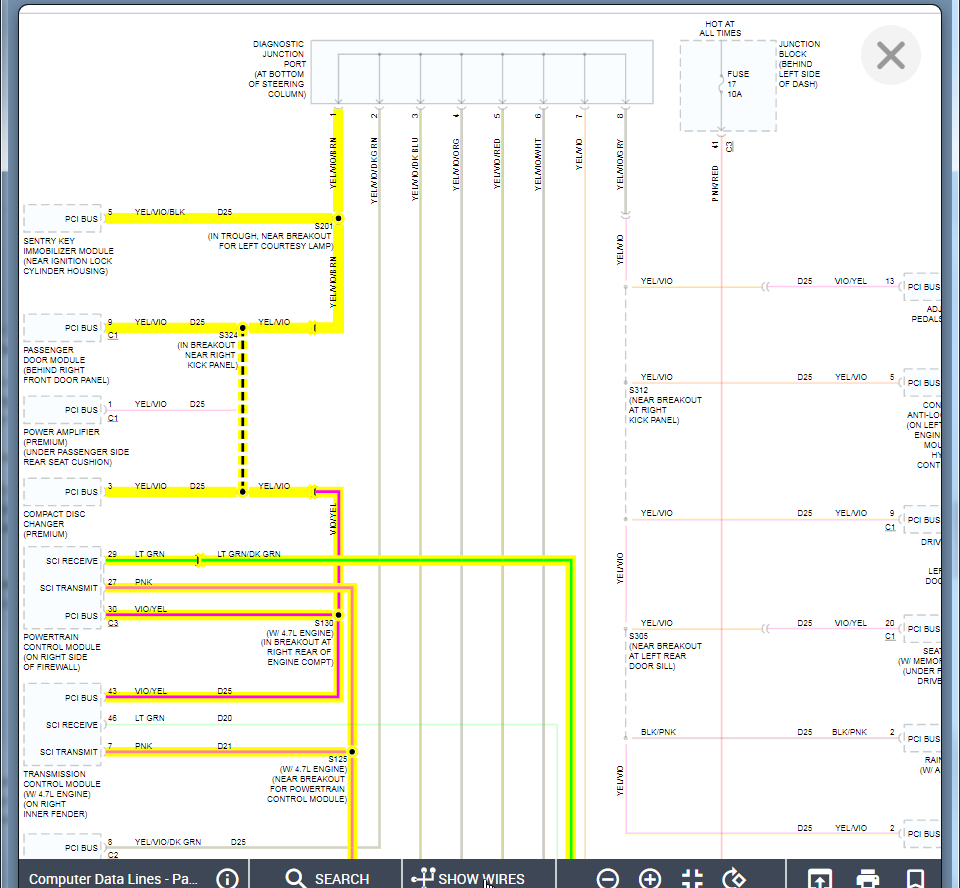Viewport: 960px width, 888px height.
Task: Click the vertical YEL/VIO/RED label
Action: point(497,164)
